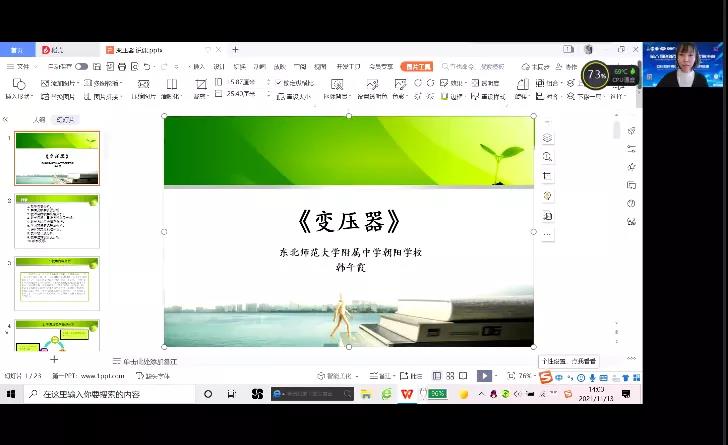Start slideshow with the play button

click(x=484, y=376)
